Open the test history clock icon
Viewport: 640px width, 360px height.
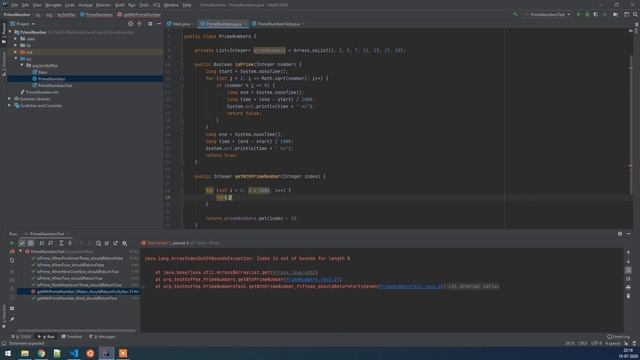tap(98, 243)
